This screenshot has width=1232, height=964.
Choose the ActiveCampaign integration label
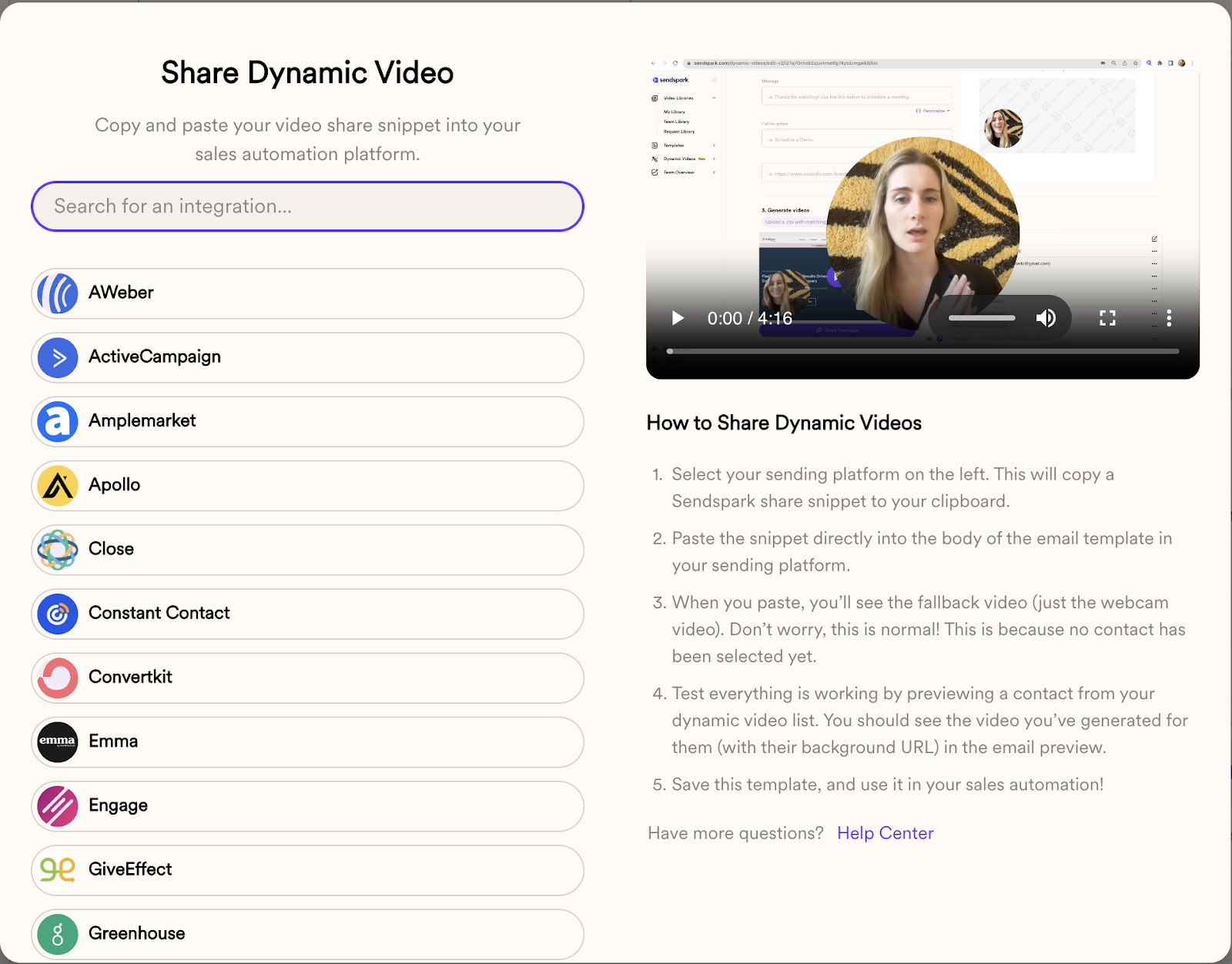(x=155, y=356)
